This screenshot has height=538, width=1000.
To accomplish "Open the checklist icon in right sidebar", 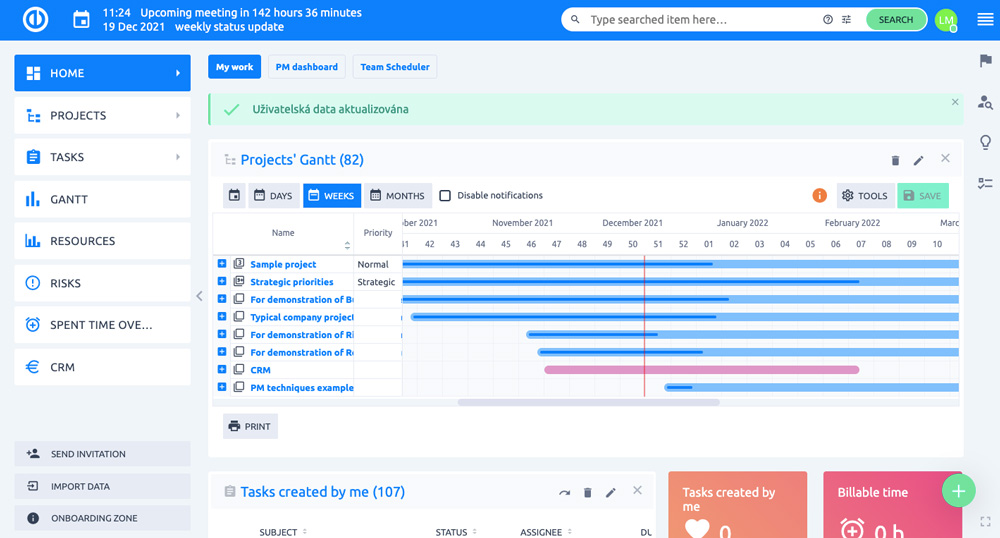I will point(985,184).
